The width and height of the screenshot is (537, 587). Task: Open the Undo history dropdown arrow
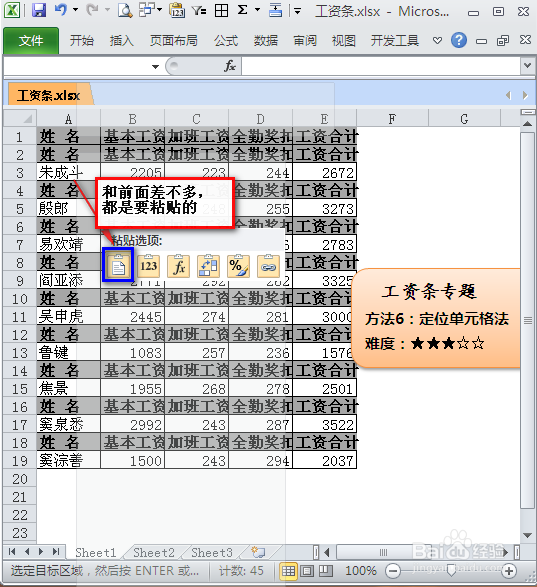pos(75,10)
